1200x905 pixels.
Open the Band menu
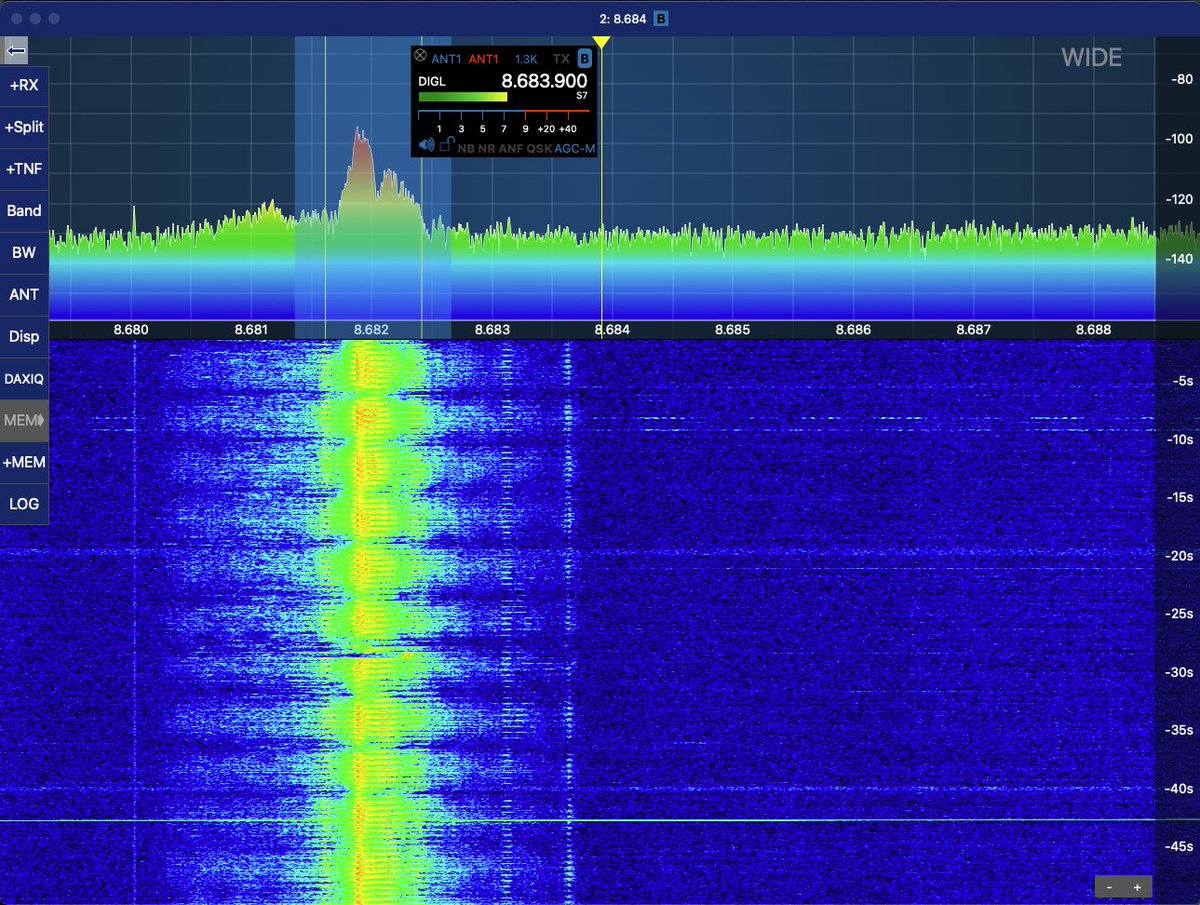pyautogui.click(x=24, y=211)
